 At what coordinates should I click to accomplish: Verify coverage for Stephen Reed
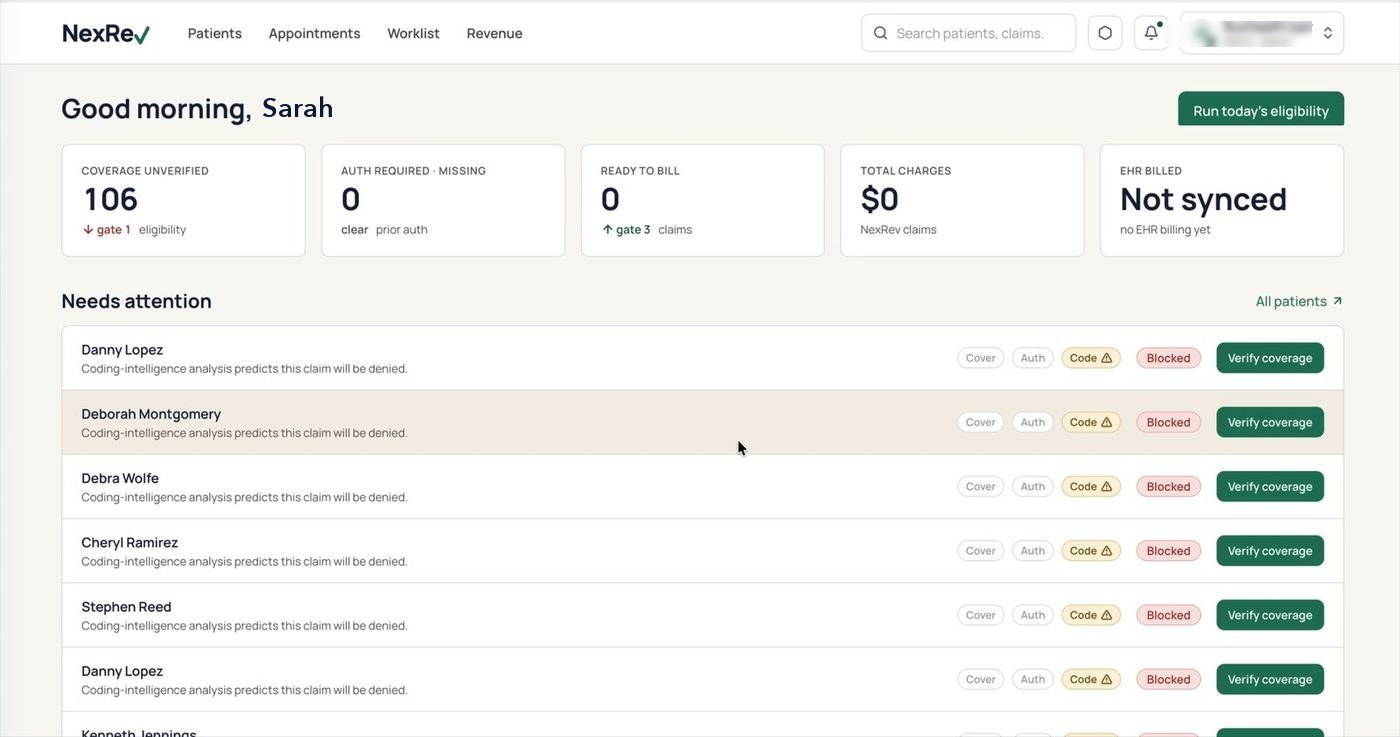click(x=1270, y=615)
